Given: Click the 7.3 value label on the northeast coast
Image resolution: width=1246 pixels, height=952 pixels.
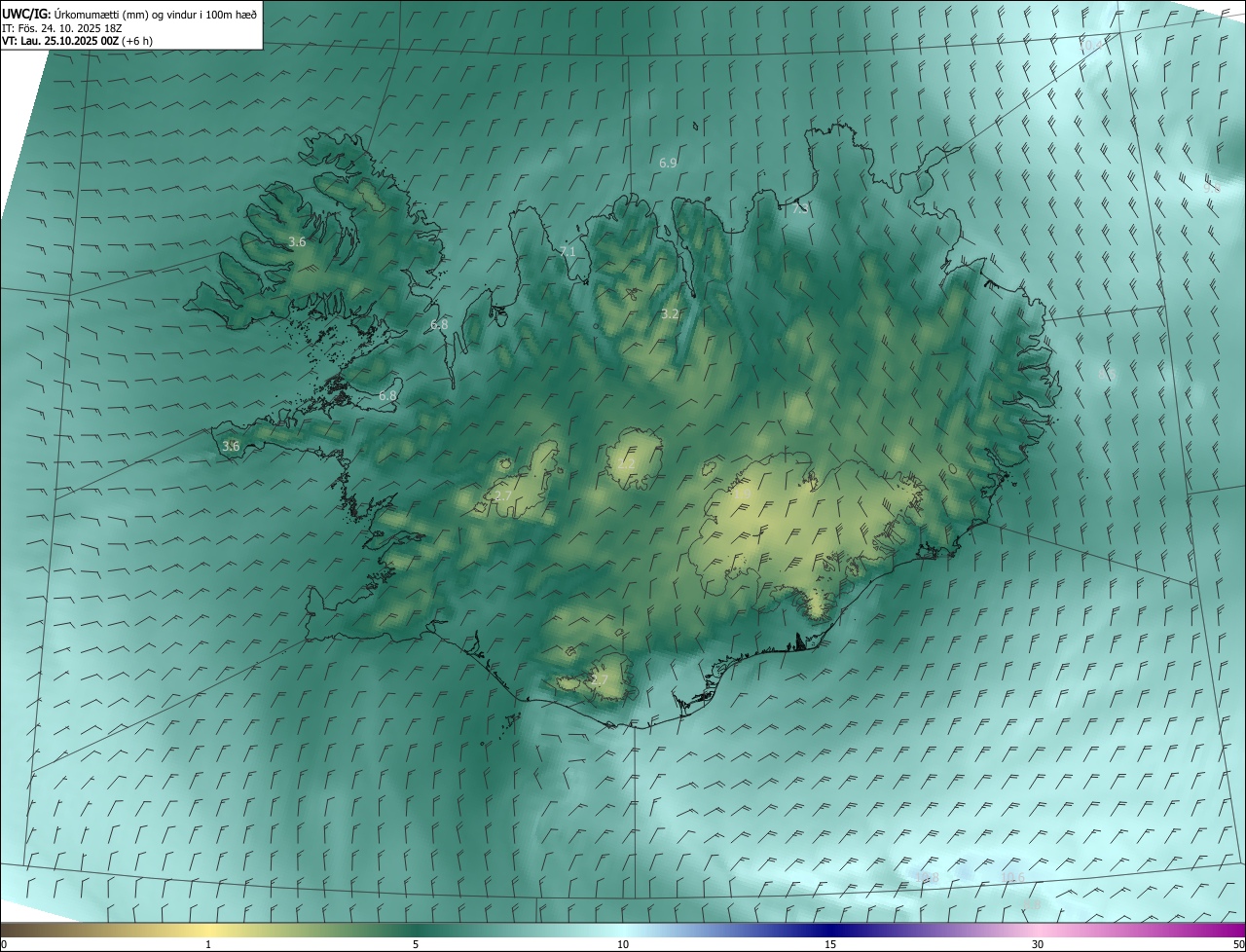Looking at the screenshot, I should (800, 208).
